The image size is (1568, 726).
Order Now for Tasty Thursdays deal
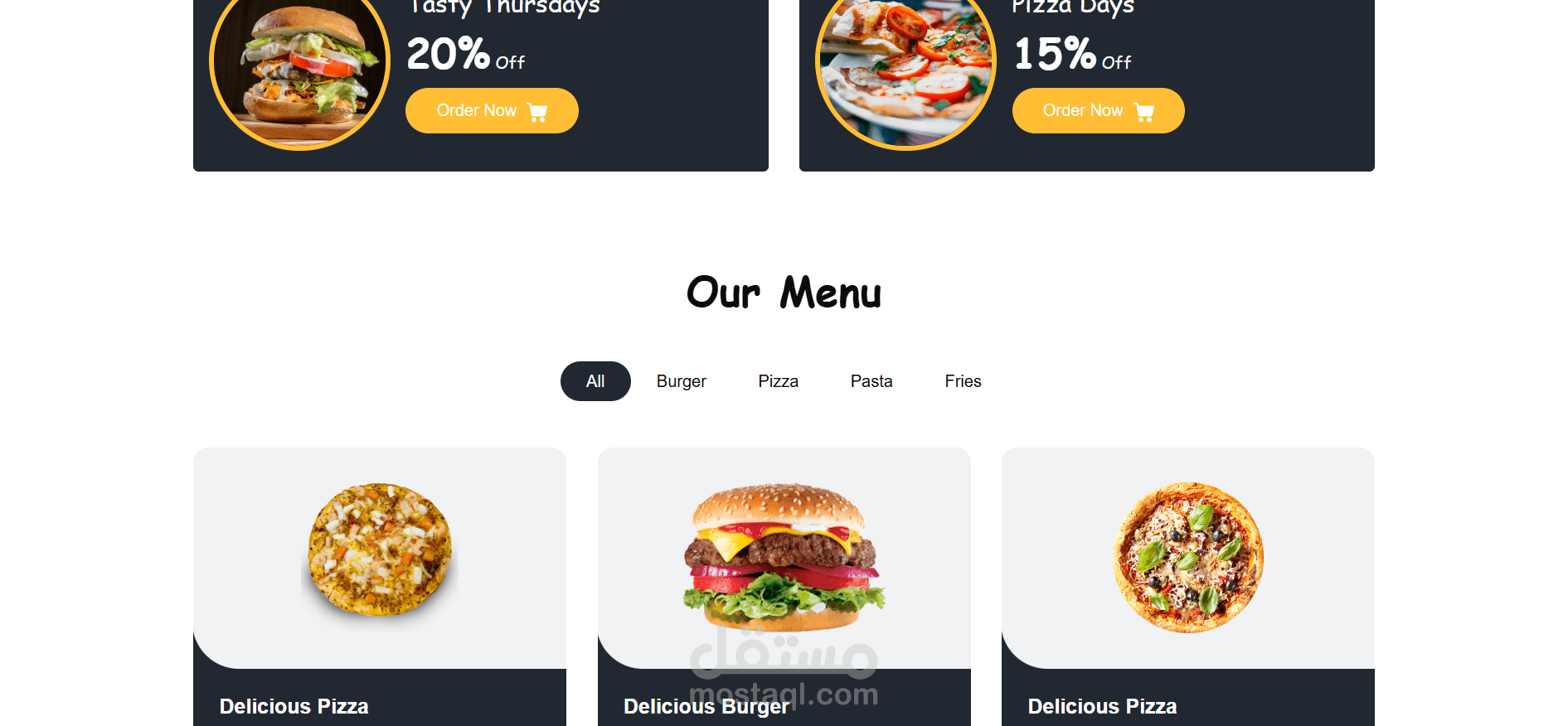[492, 111]
